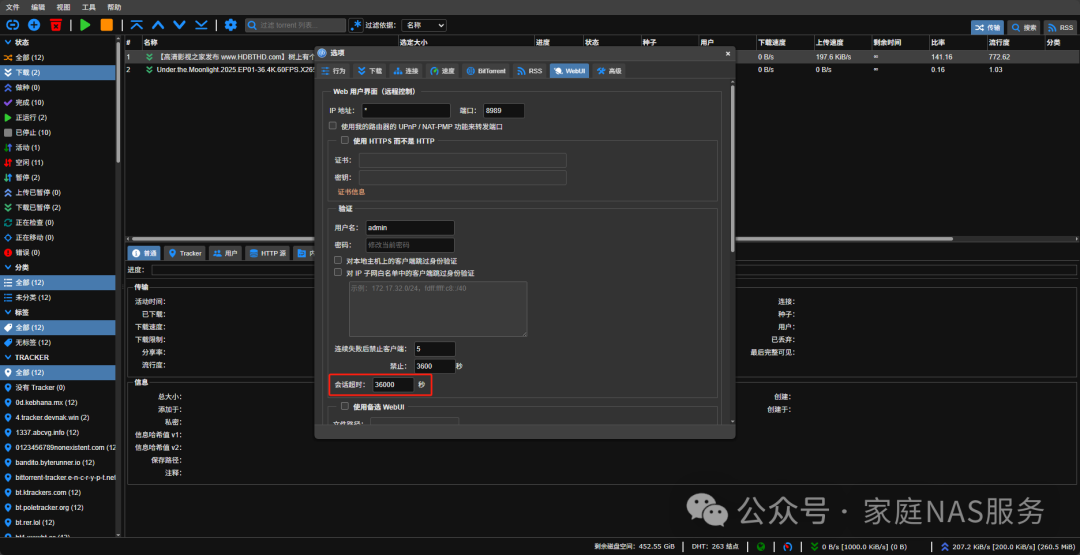Move torrent up in queue
This screenshot has height=555, width=1080.
158,25
